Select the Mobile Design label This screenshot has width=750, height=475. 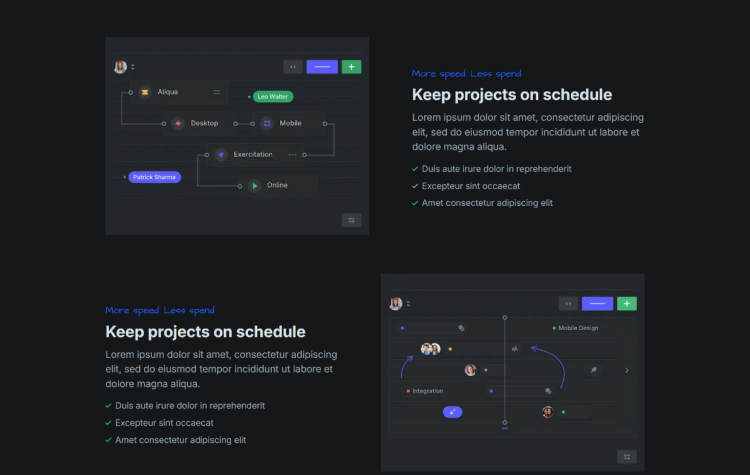coord(577,328)
